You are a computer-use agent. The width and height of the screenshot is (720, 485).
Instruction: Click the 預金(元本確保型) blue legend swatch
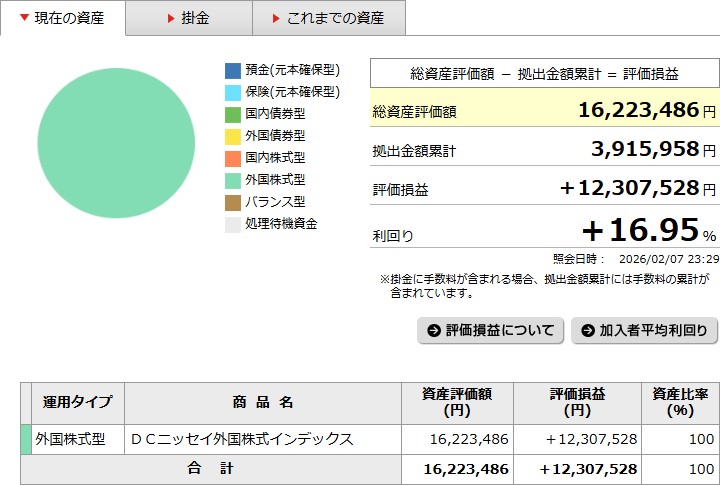pos(233,70)
